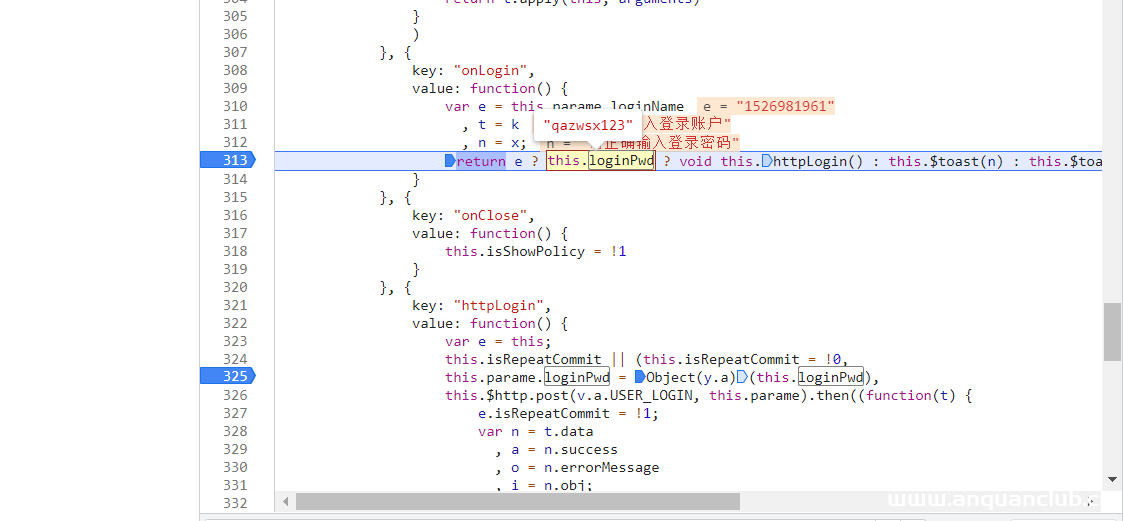Viewport: 1123px width, 521px height.
Task: Click parame.loginPwd assignment target on line 325
Action: 576,377
